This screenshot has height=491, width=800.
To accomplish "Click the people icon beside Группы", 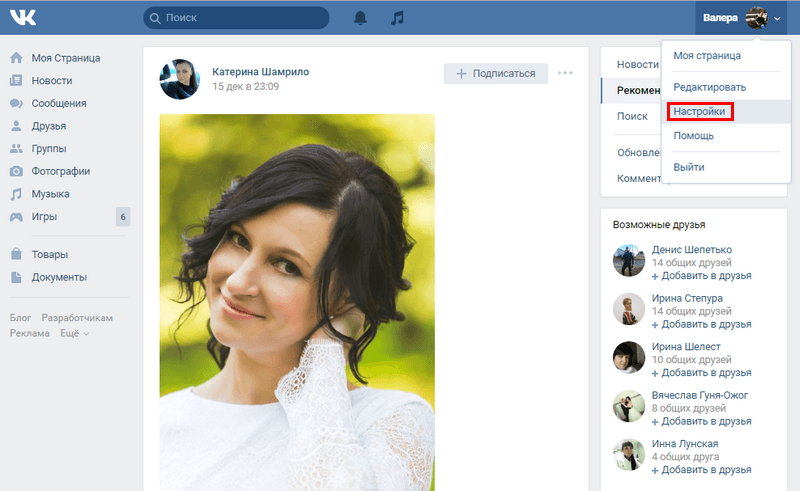I will pyautogui.click(x=16, y=149).
